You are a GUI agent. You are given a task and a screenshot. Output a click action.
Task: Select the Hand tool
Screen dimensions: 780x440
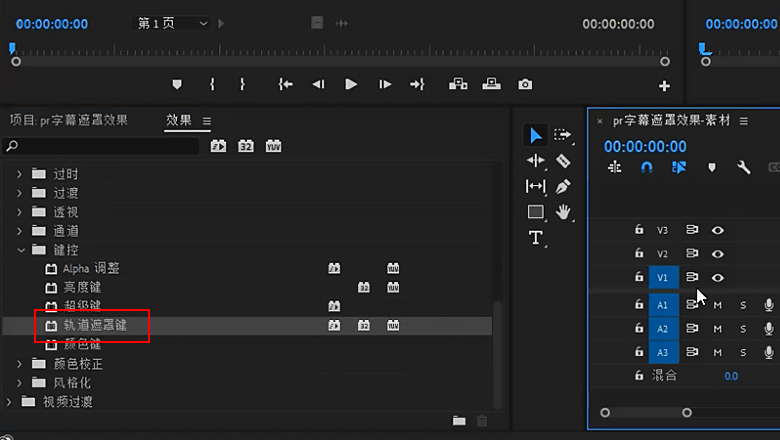pos(563,212)
